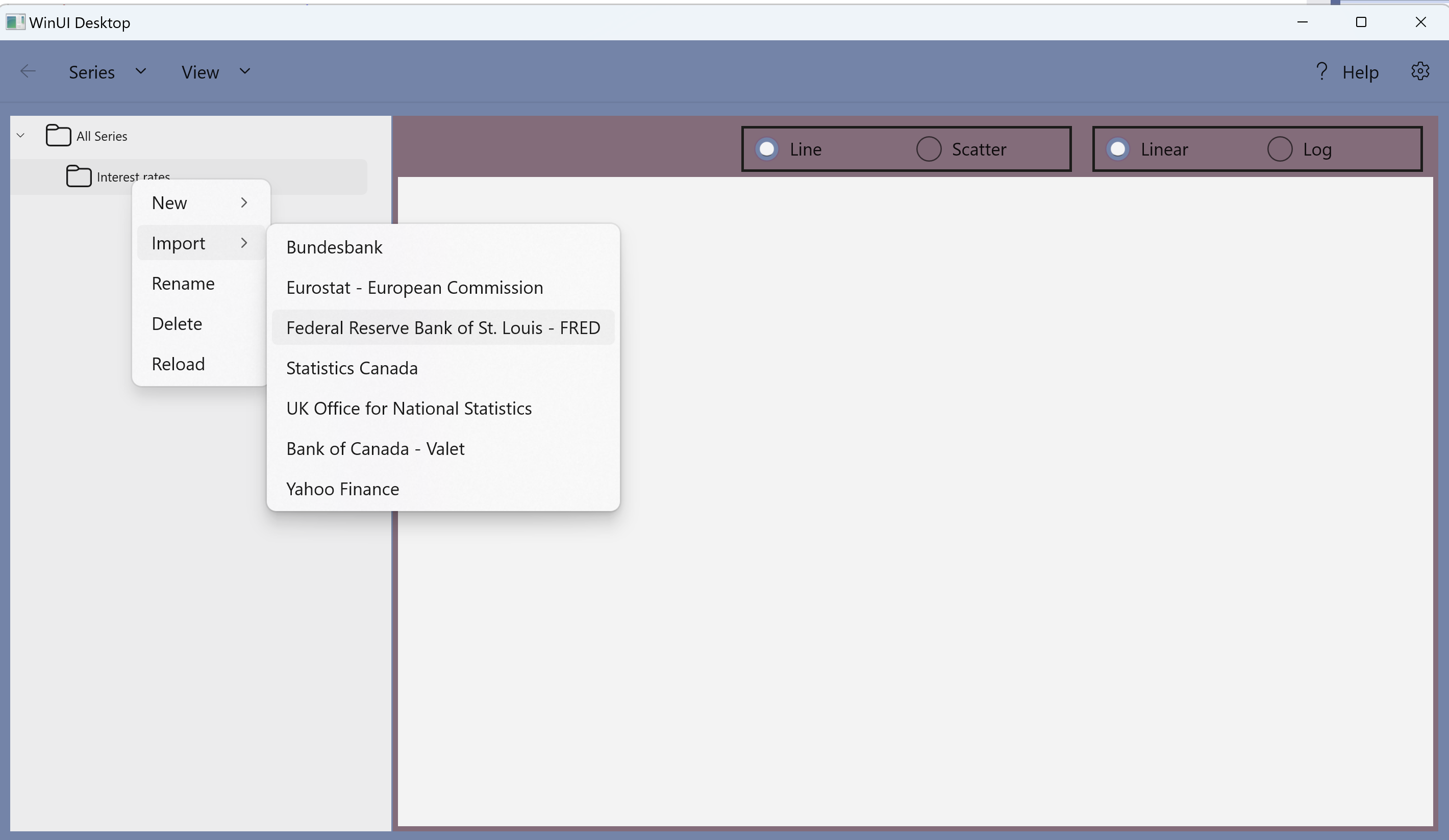Select the Line chart radio button
The height and width of the screenshot is (840, 1449).
click(x=767, y=149)
